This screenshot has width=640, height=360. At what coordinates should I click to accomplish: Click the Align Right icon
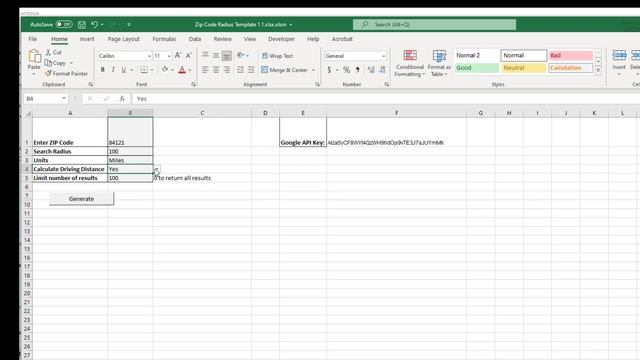pyautogui.click(x=227, y=70)
